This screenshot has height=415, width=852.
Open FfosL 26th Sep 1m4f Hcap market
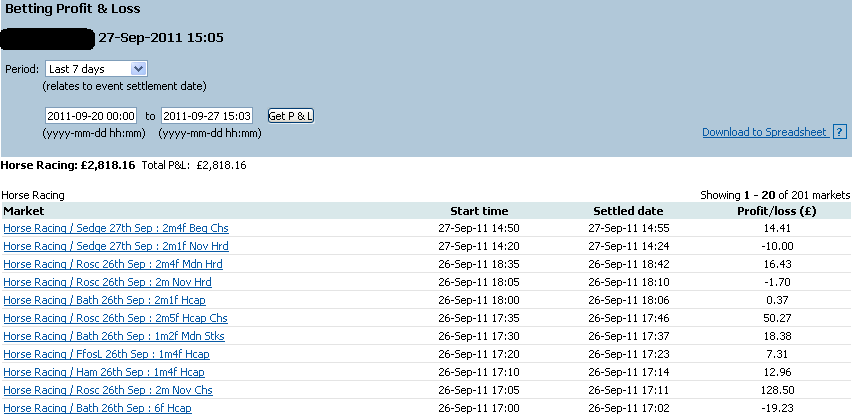pyautogui.click(x=106, y=354)
